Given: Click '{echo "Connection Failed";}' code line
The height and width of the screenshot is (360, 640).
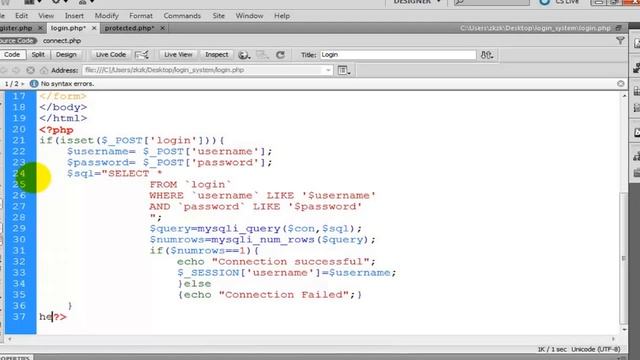Looking at the screenshot, I should point(270,295).
